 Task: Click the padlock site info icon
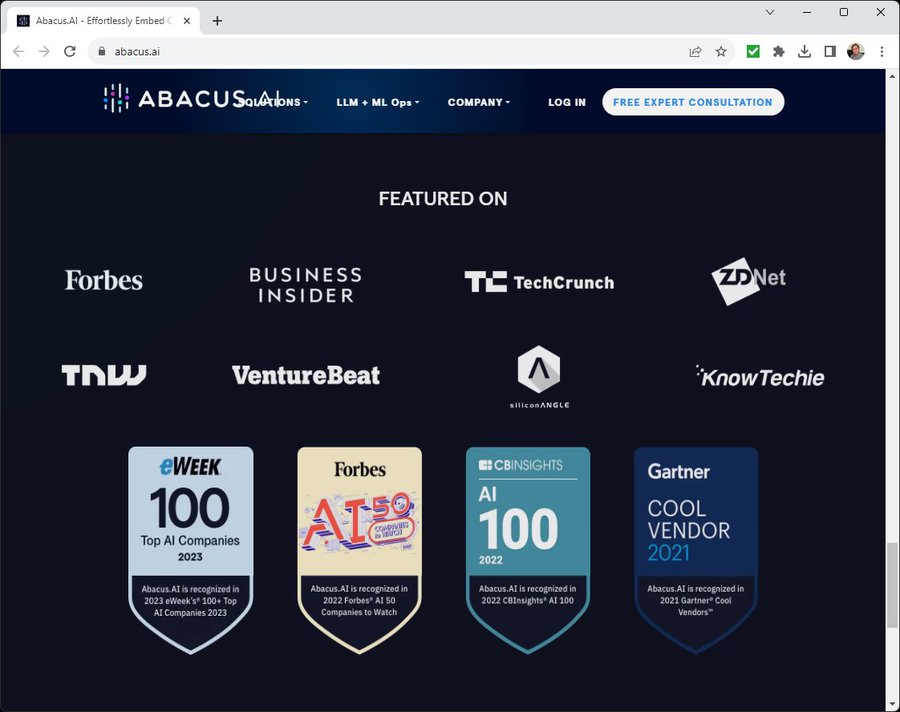102,52
